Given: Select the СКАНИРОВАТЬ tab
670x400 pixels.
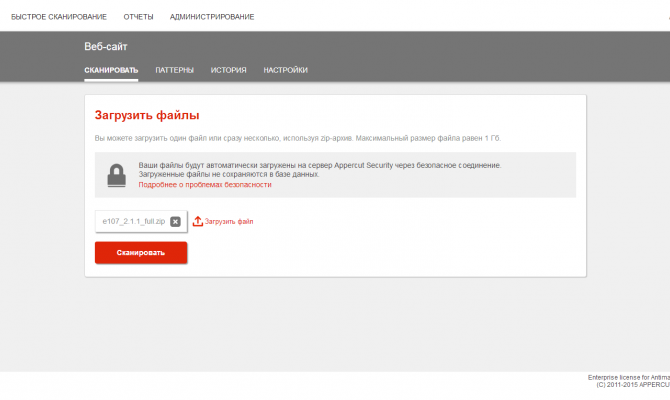Looking at the screenshot, I should click(x=111, y=70).
